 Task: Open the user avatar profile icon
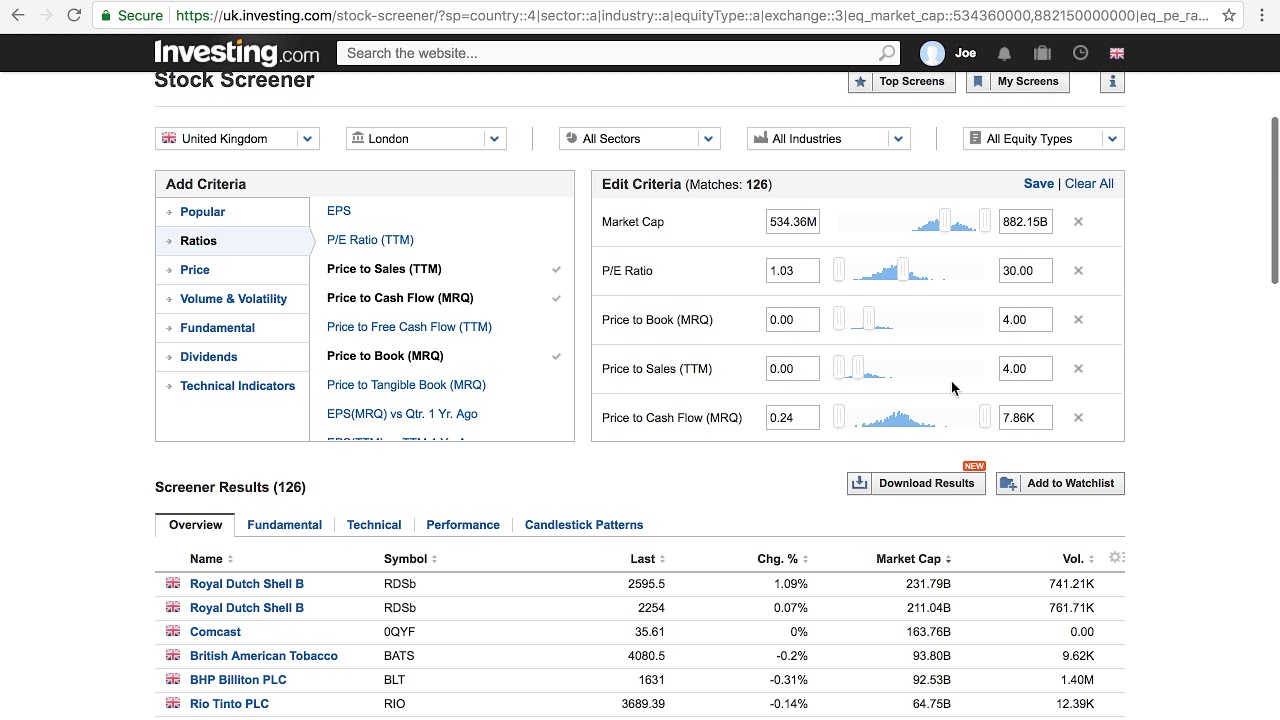click(932, 53)
